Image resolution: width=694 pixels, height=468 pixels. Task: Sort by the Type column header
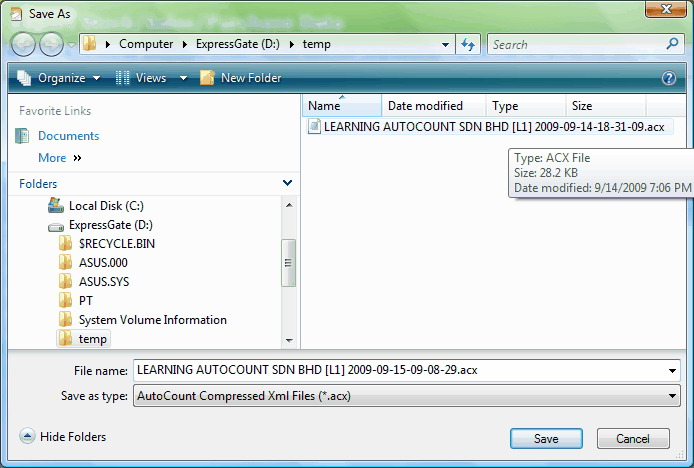click(526, 106)
